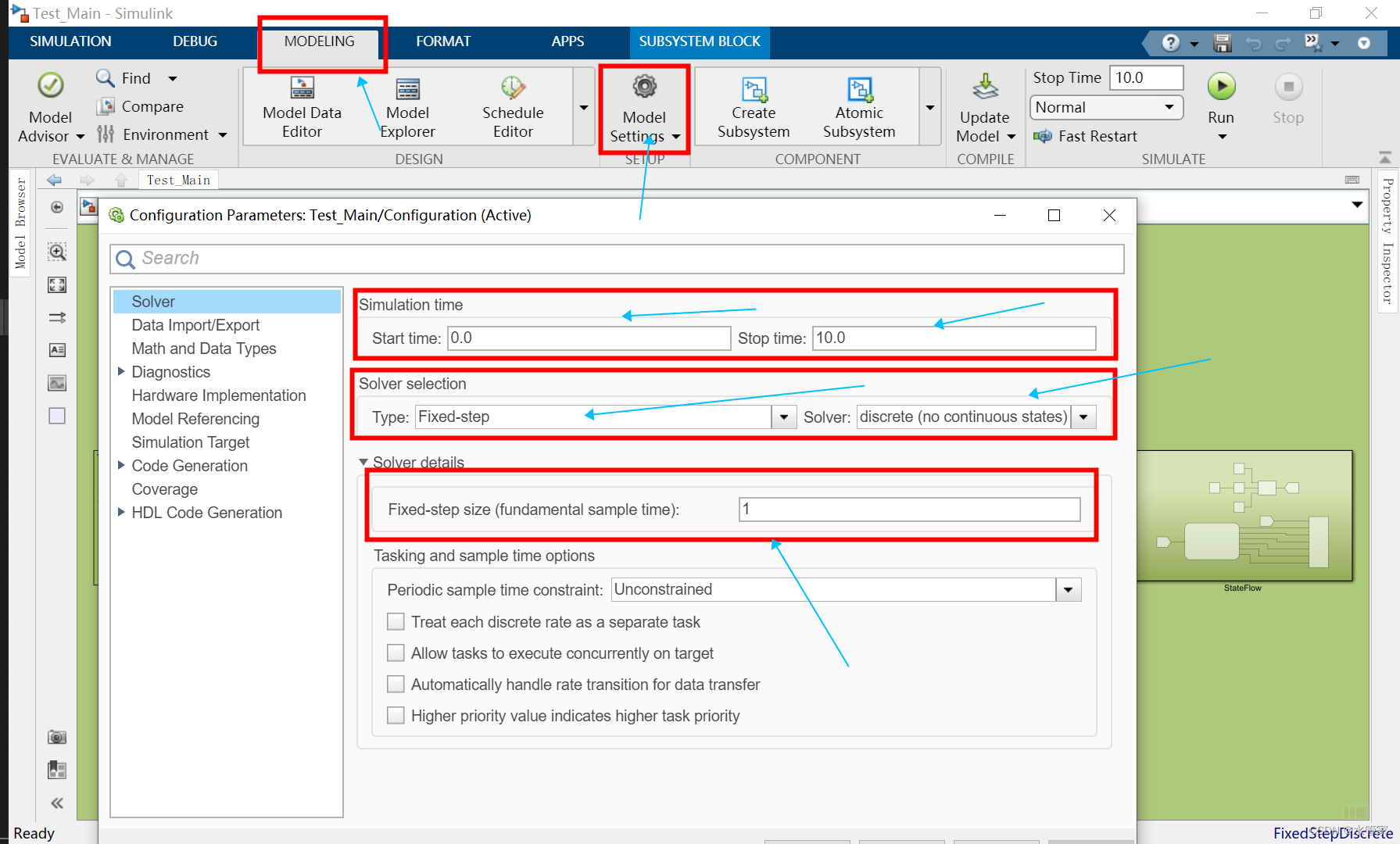Expand the Design gallery dropdown arrow
Viewport: 1400px width, 844px height.
point(584,107)
